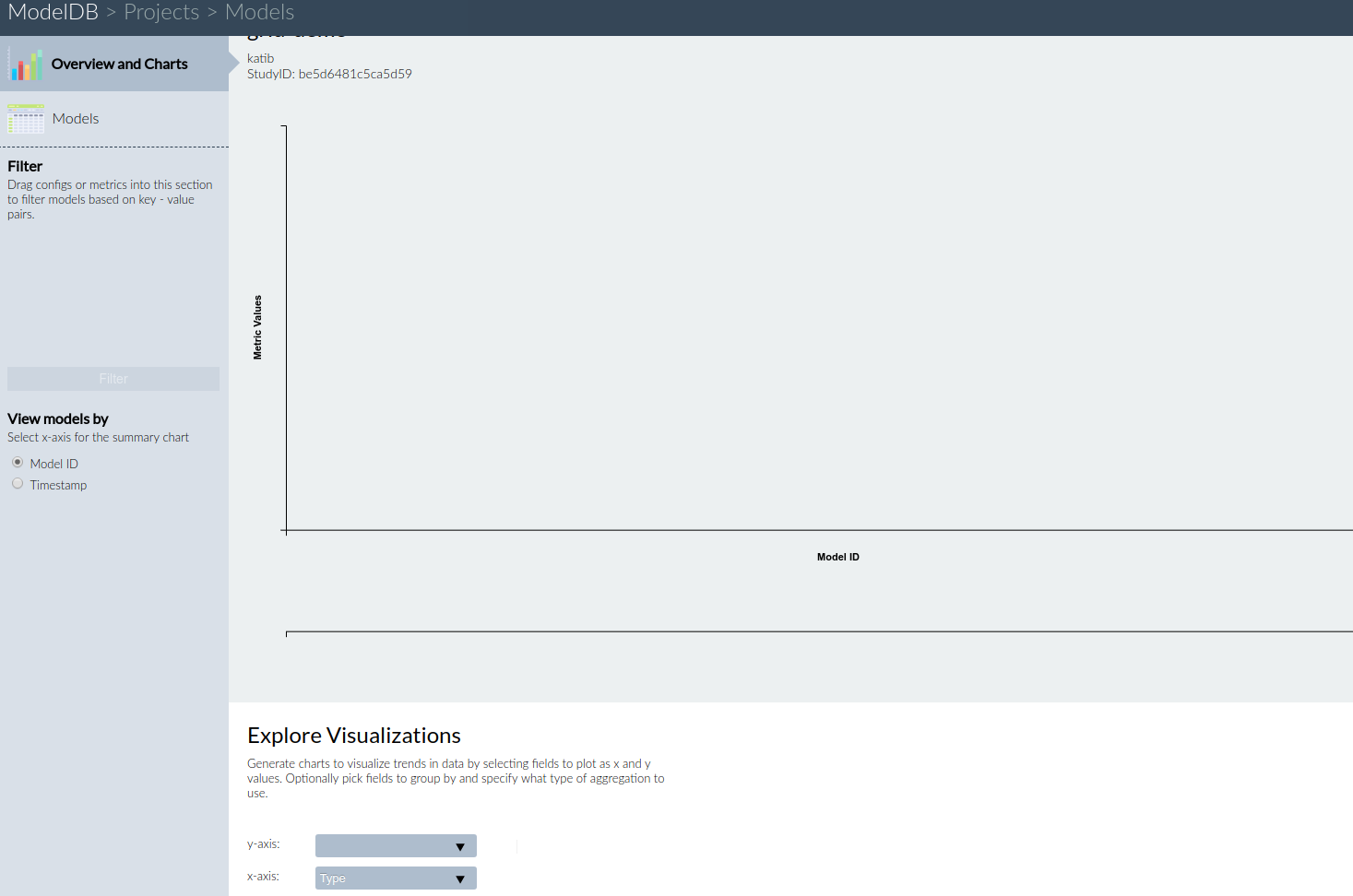Click the Explore Visualizations heading
The width and height of the screenshot is (1353, 896).
[353, 735]
